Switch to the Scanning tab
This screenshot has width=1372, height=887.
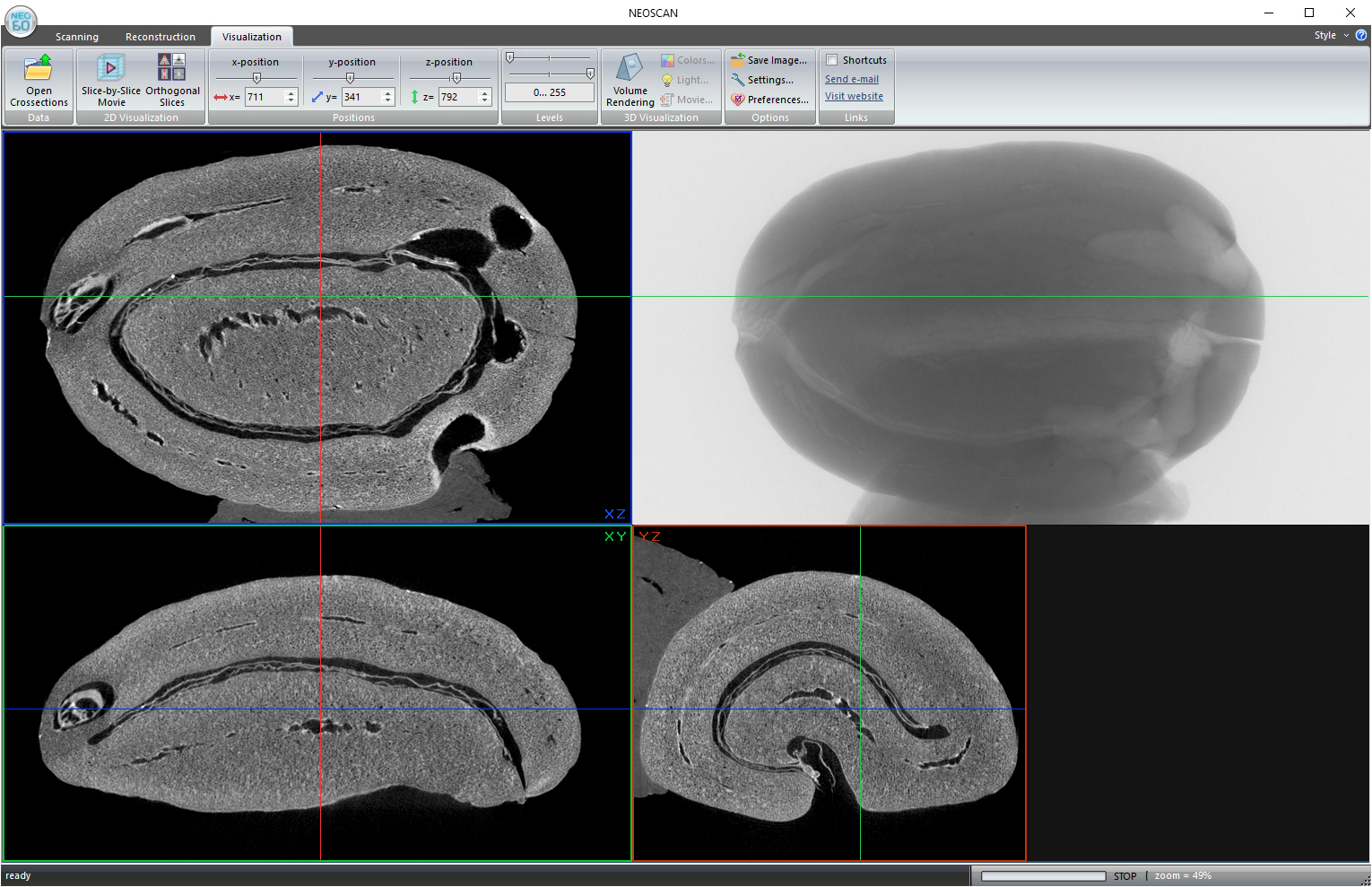[x=77, y=37]
